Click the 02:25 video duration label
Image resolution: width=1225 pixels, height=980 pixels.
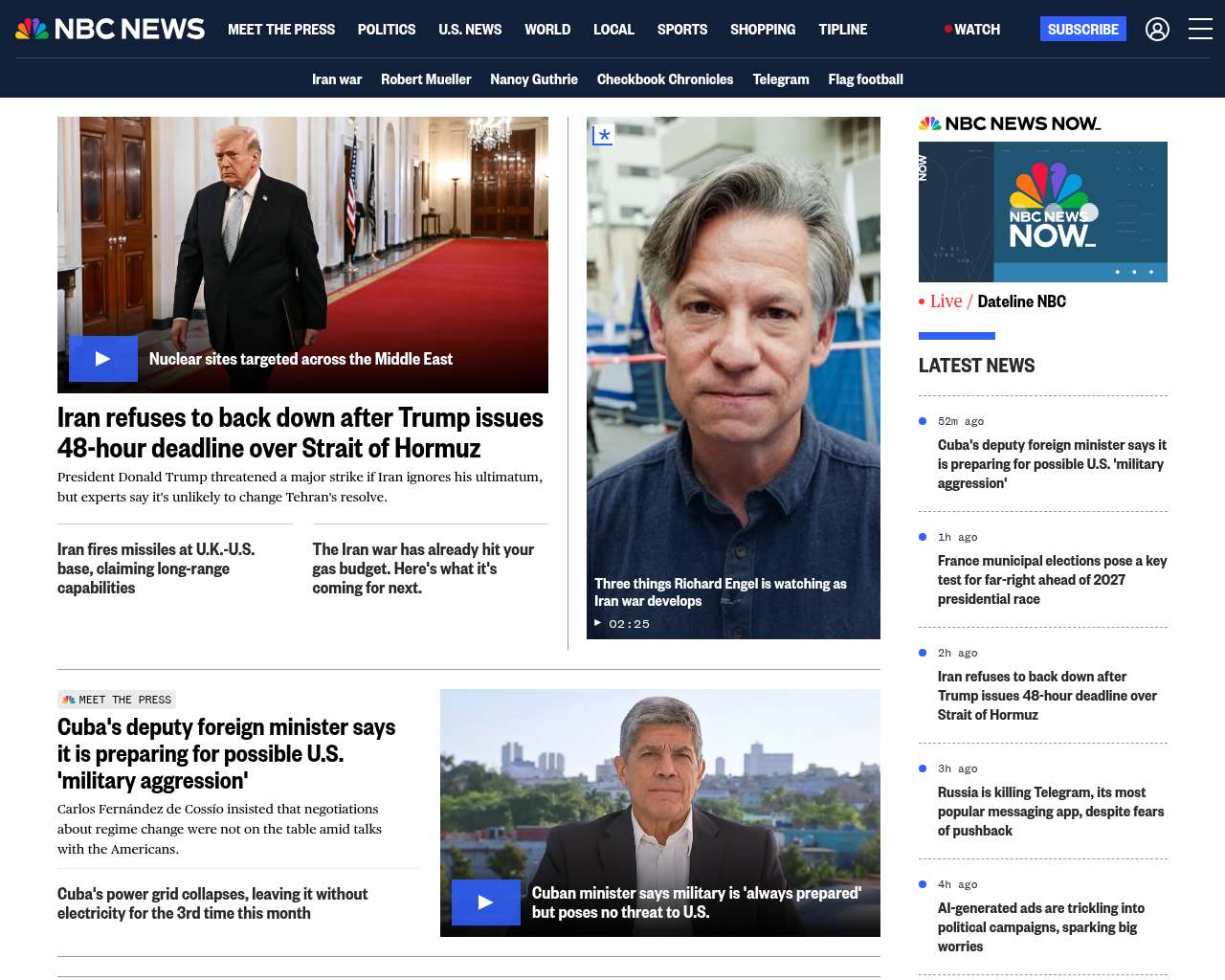[629, 624]
